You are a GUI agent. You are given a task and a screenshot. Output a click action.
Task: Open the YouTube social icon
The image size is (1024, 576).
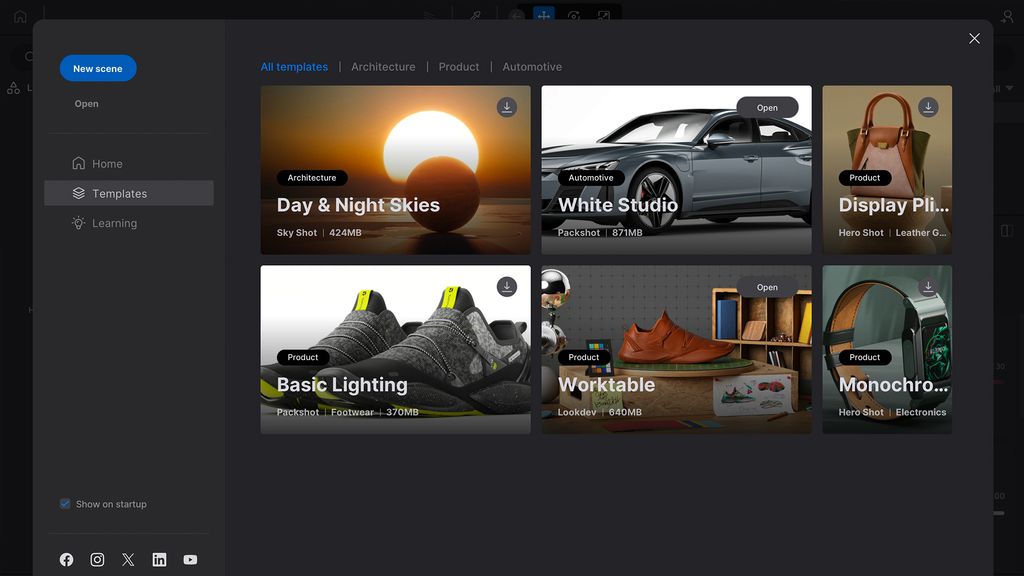pos(190,559)
